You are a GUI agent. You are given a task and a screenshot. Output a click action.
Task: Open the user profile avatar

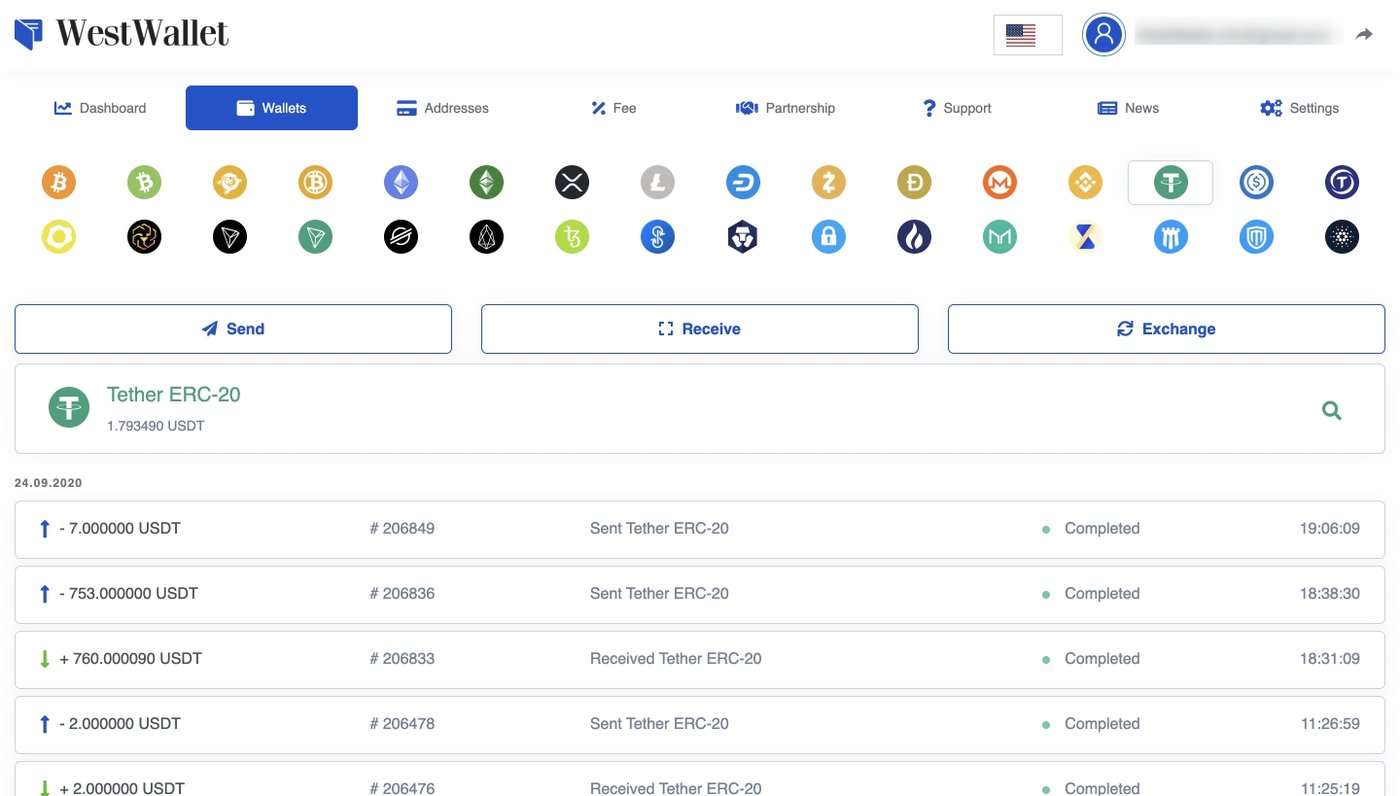point(1103,35)
